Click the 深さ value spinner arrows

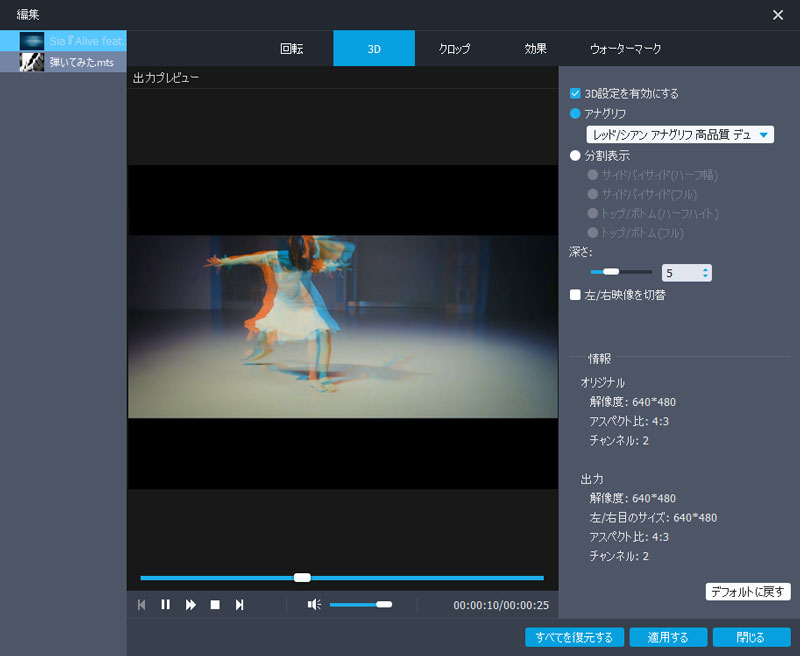(x=706, y=272)
